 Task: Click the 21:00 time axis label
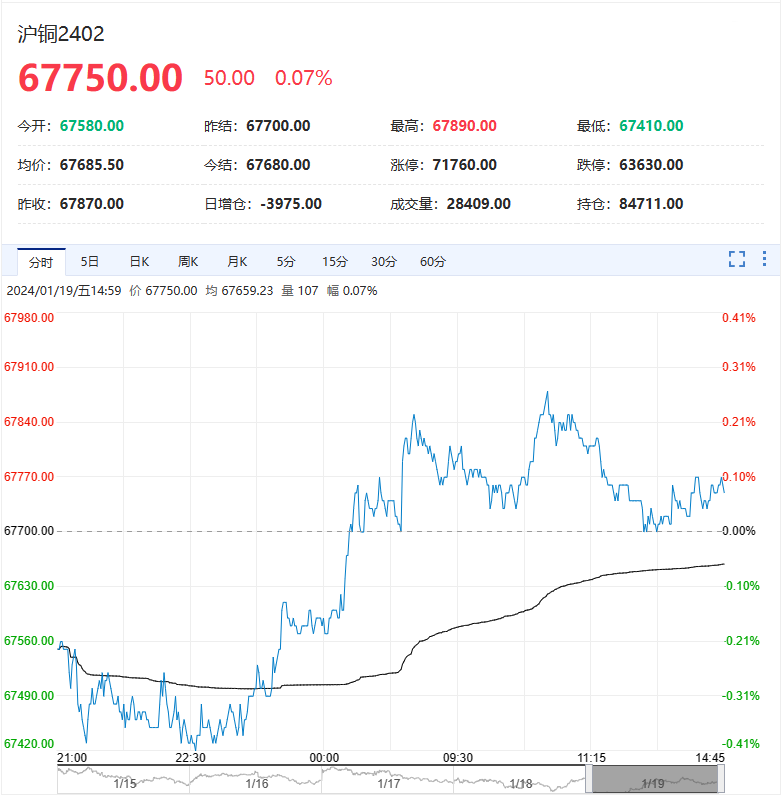pyautogui.click(x=72, y=758)
